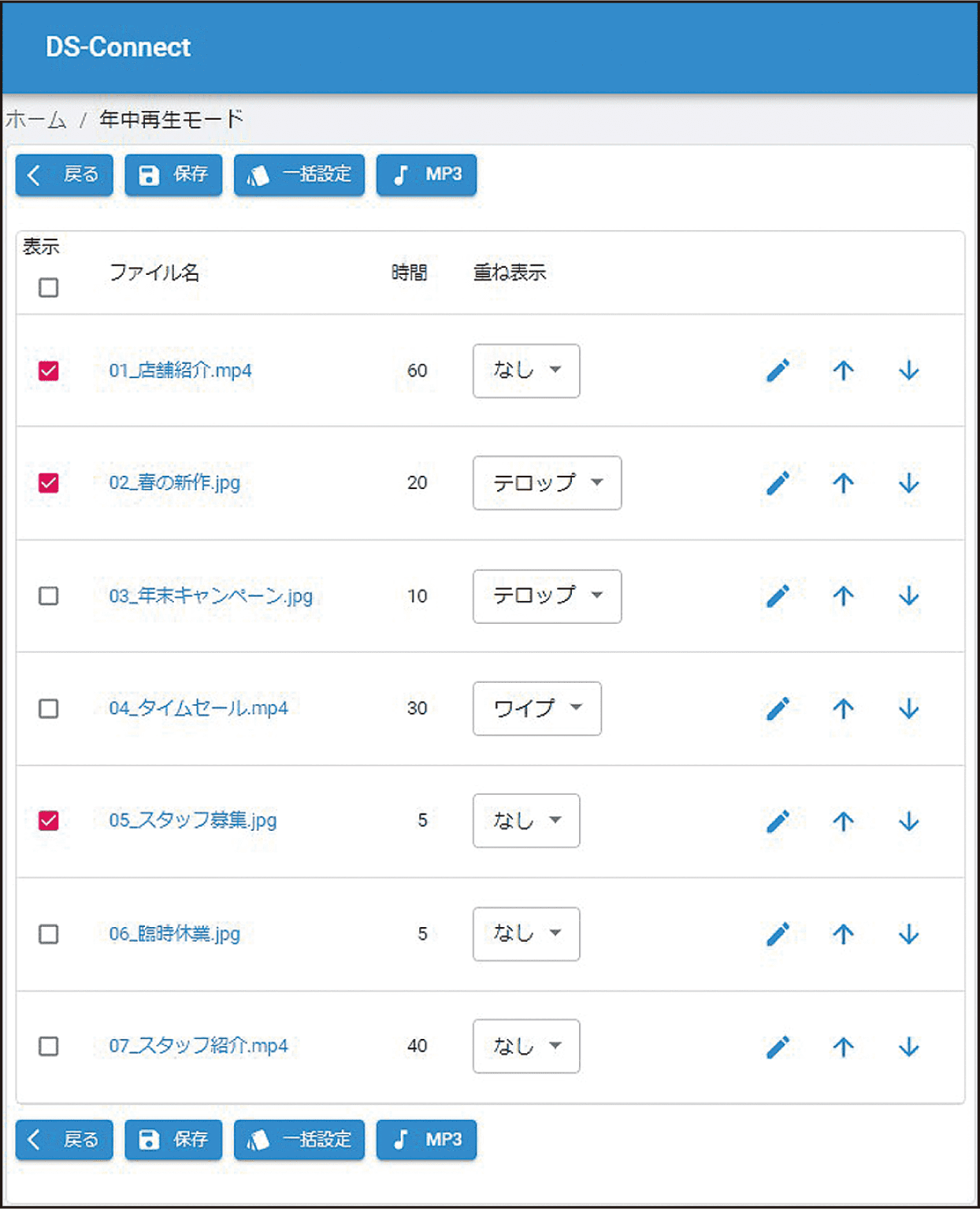The width and height of the screenshot is (980, 1209).
Task: Move 02_春の新作.jpg up using its up arrow
Action: point(844,484)
